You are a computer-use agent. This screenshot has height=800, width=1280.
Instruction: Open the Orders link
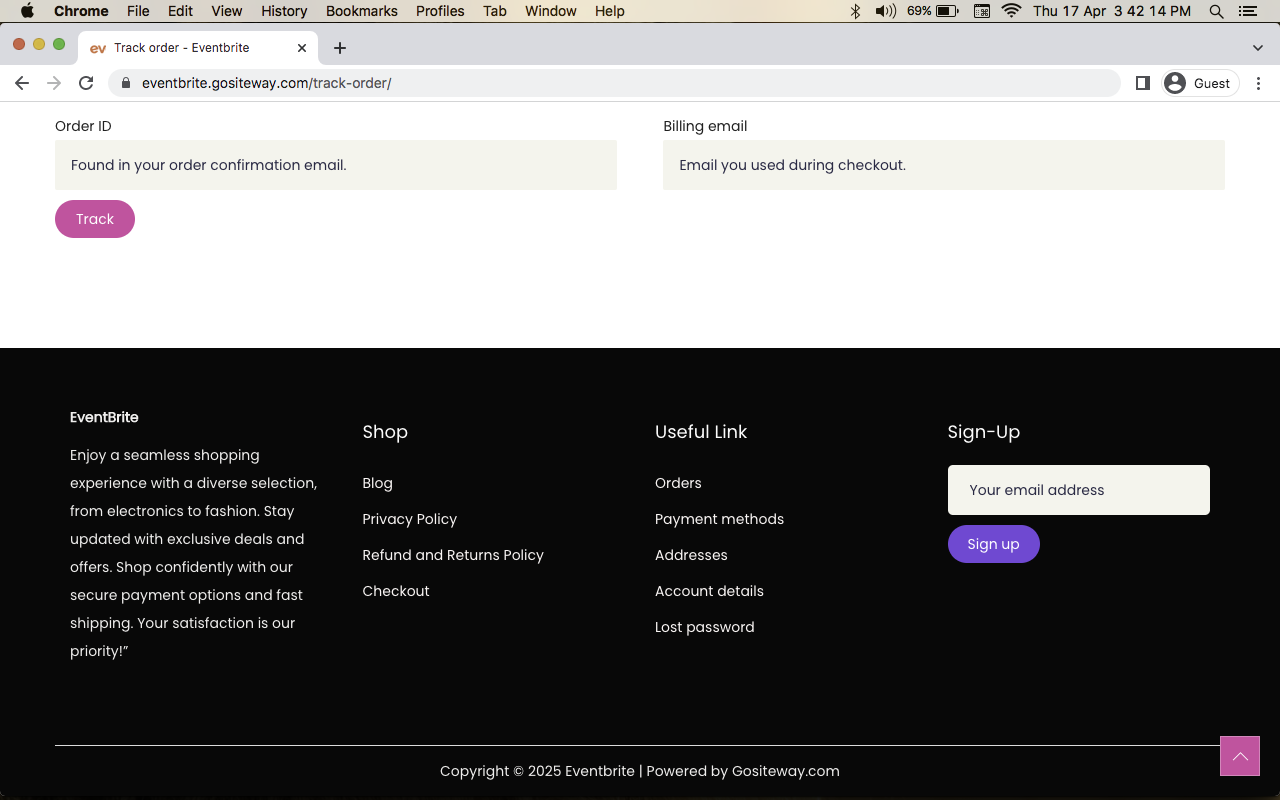[678, 483]
